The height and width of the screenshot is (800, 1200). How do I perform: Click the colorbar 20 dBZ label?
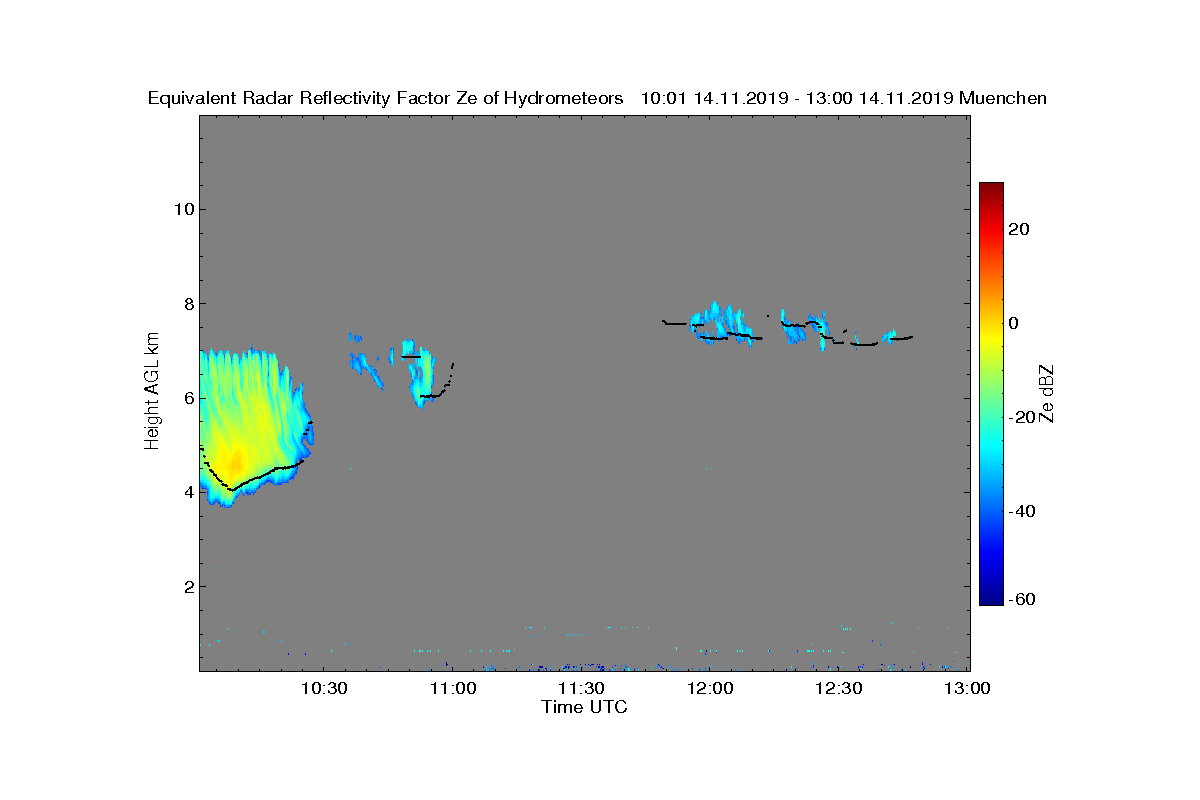click(x=1019, y=229)
